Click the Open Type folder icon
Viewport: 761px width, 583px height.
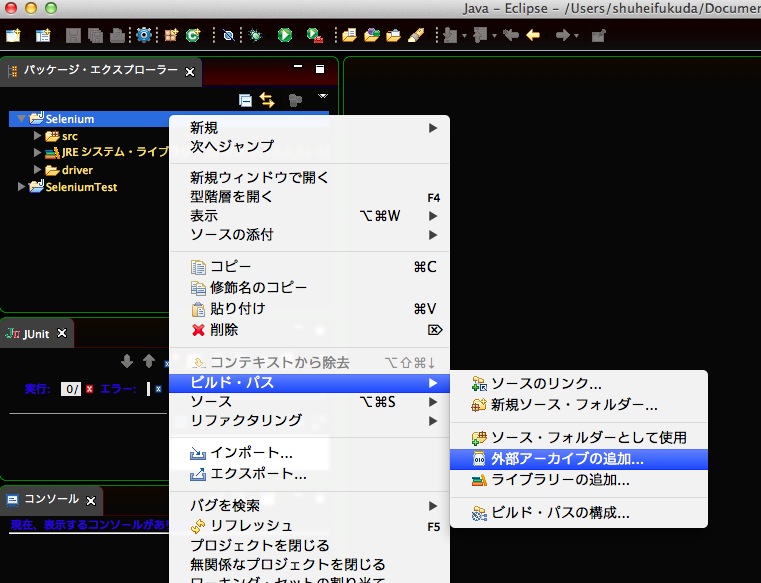click(349, 35)
